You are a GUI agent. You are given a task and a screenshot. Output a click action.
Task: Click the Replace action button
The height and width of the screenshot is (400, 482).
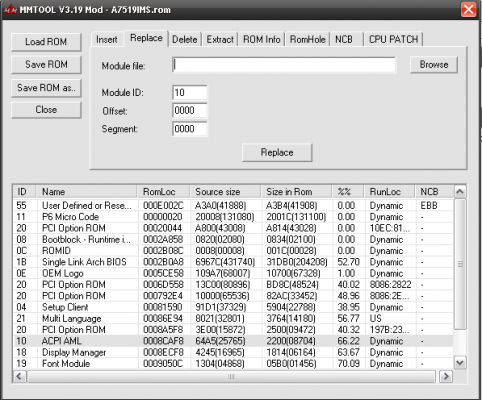coord(277,152)
